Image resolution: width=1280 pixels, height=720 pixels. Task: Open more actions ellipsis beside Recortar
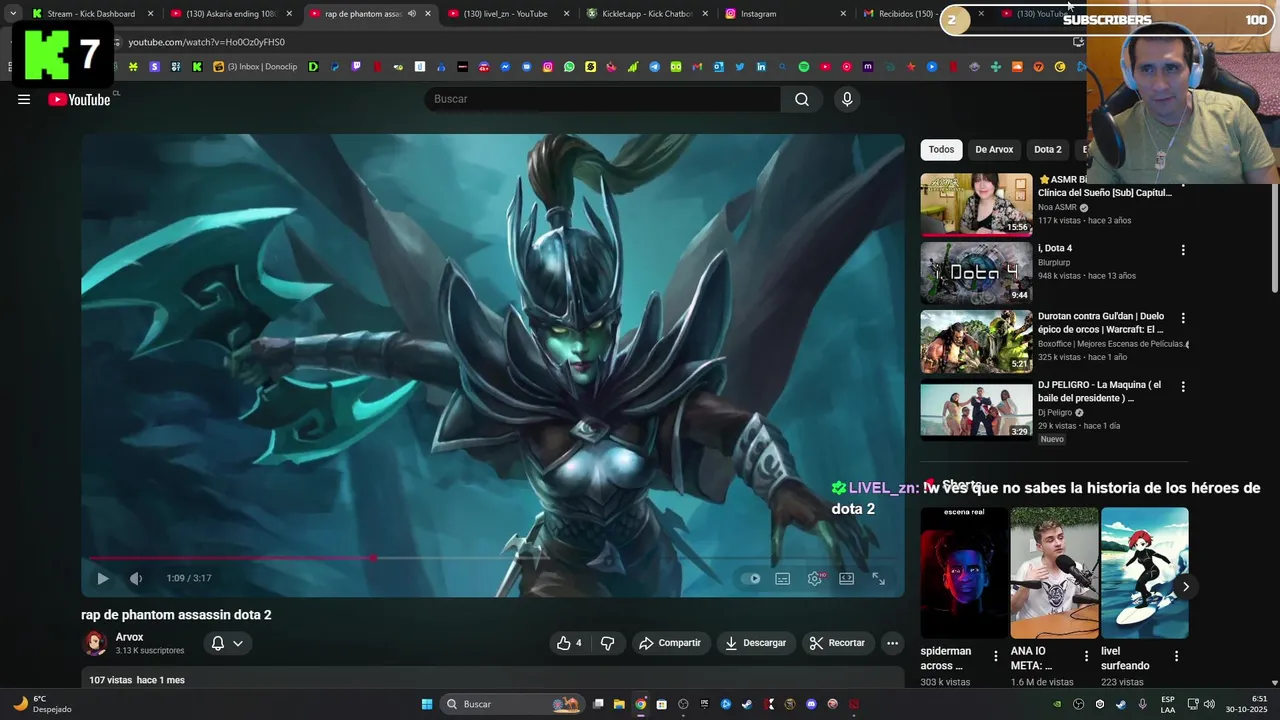click(x=892, y=643)
